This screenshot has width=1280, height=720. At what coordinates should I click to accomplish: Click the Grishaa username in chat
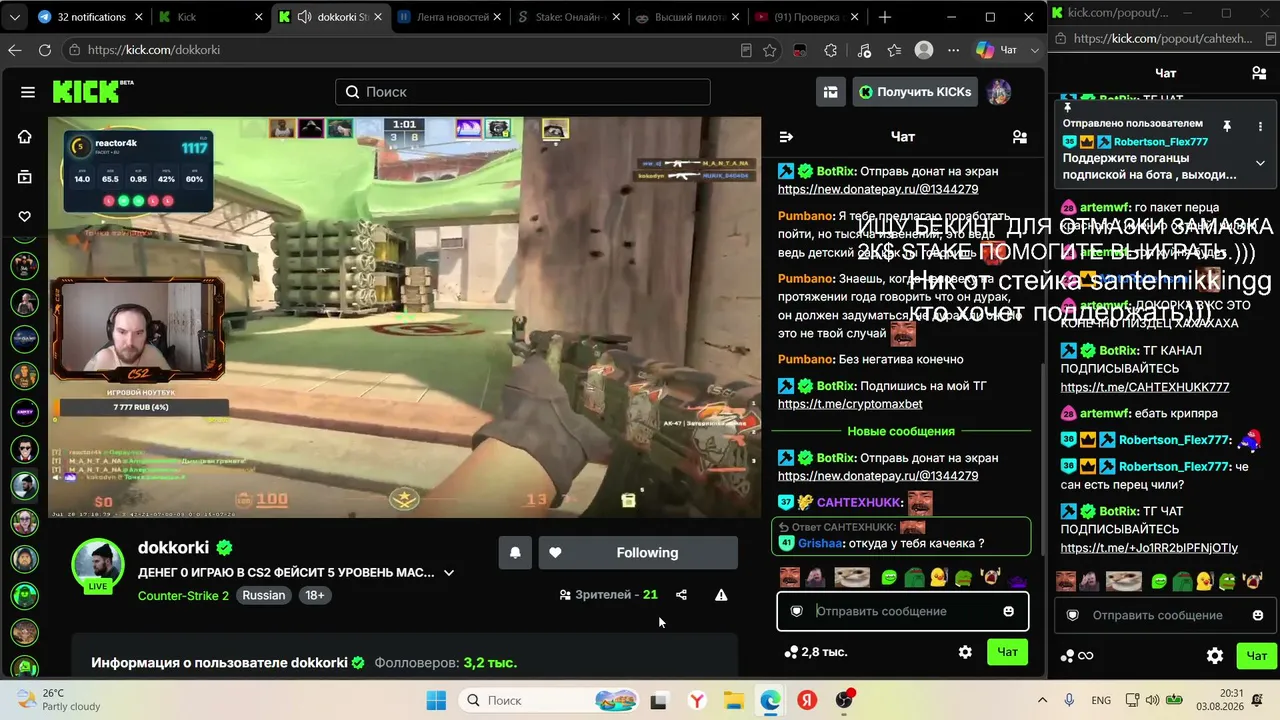(820, 544)
